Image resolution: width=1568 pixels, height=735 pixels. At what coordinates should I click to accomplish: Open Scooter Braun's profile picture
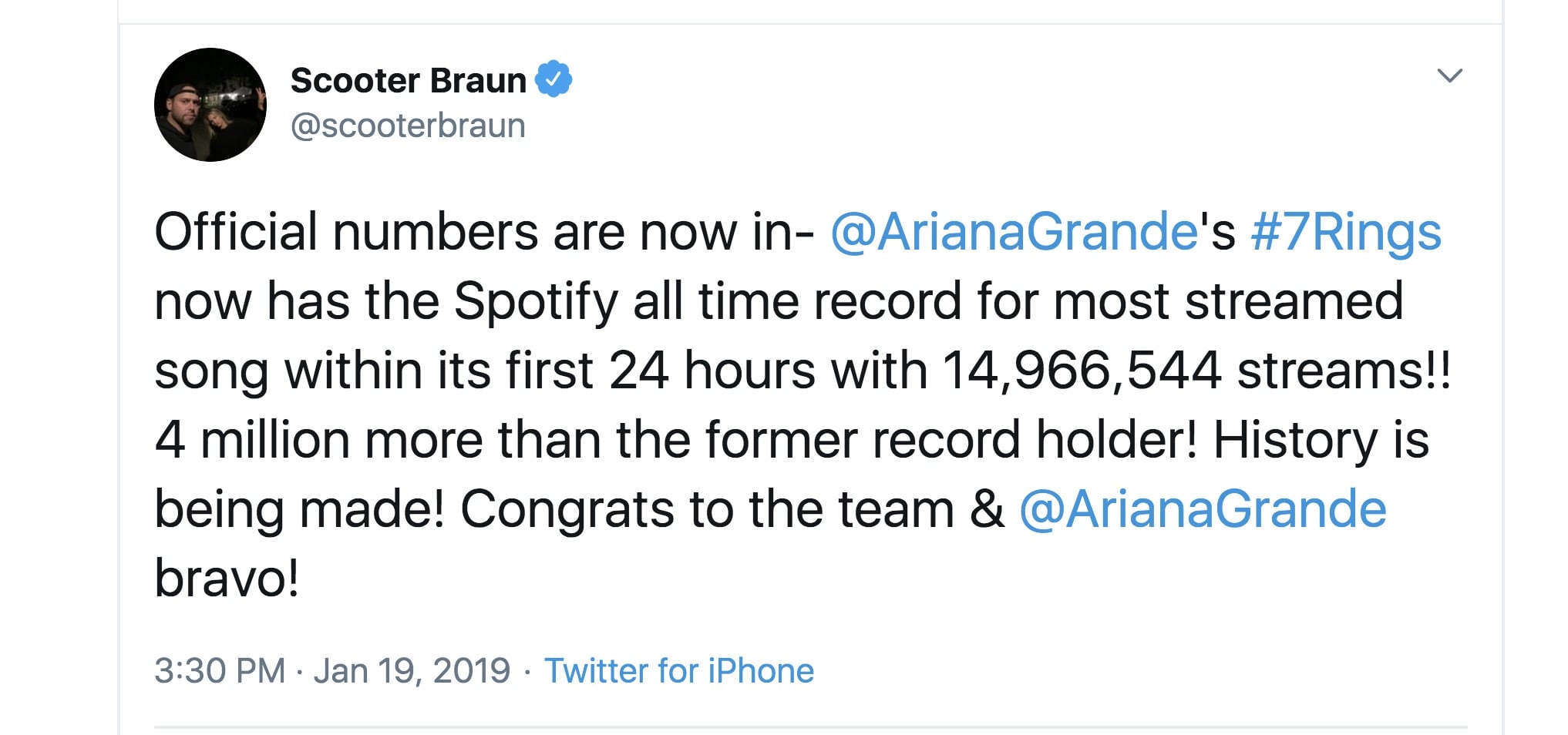click(210, 105)
